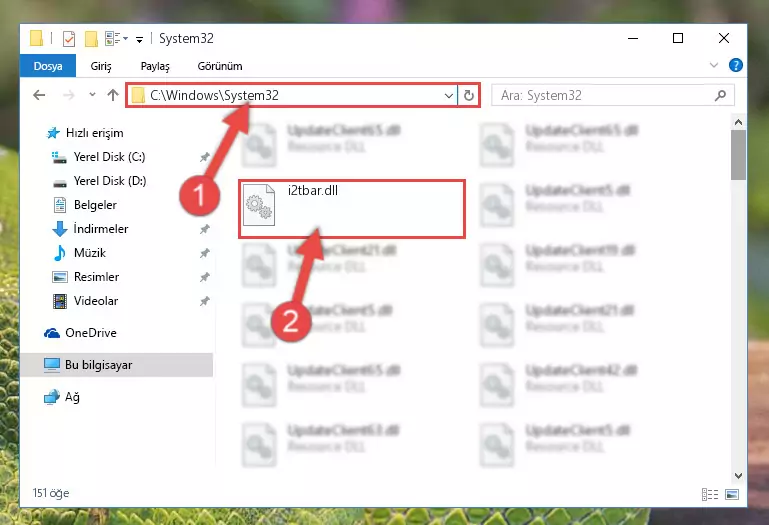Expand the ribbon with the chevron
The width and height of the screenshot is (769, 525).
714,65
